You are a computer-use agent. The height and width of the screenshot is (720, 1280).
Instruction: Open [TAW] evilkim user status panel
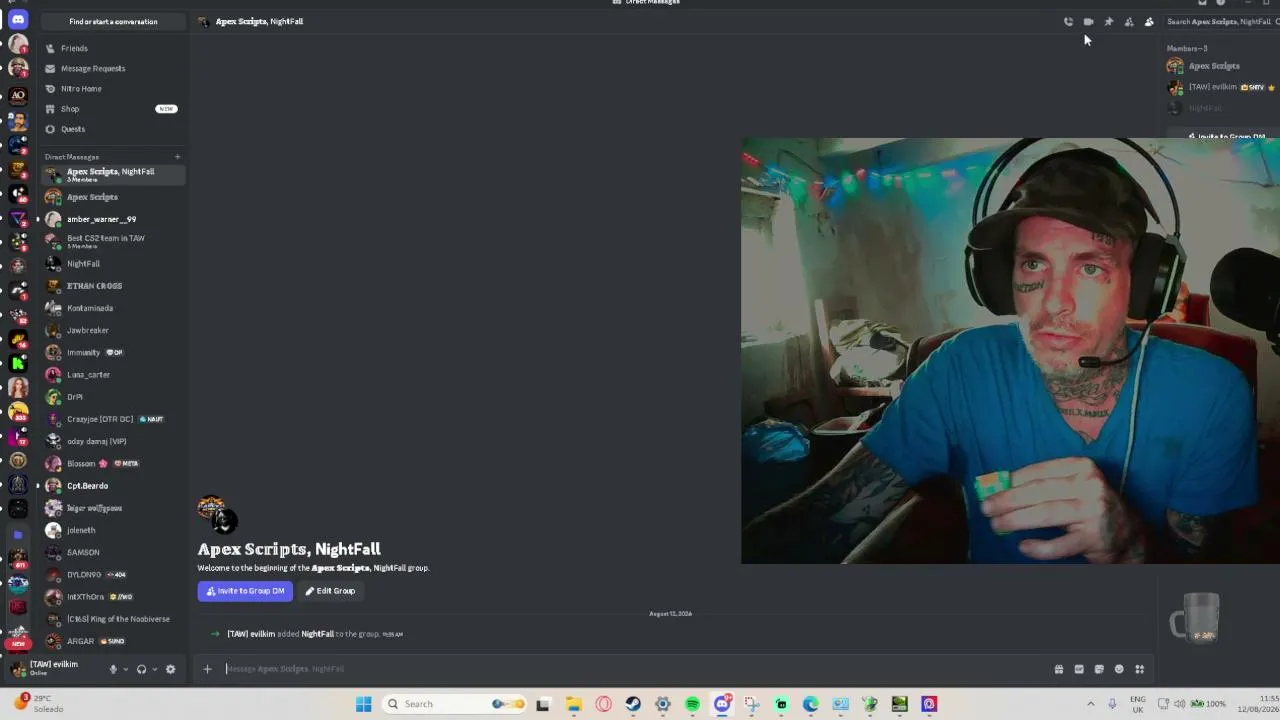click(x=54, y=668)
